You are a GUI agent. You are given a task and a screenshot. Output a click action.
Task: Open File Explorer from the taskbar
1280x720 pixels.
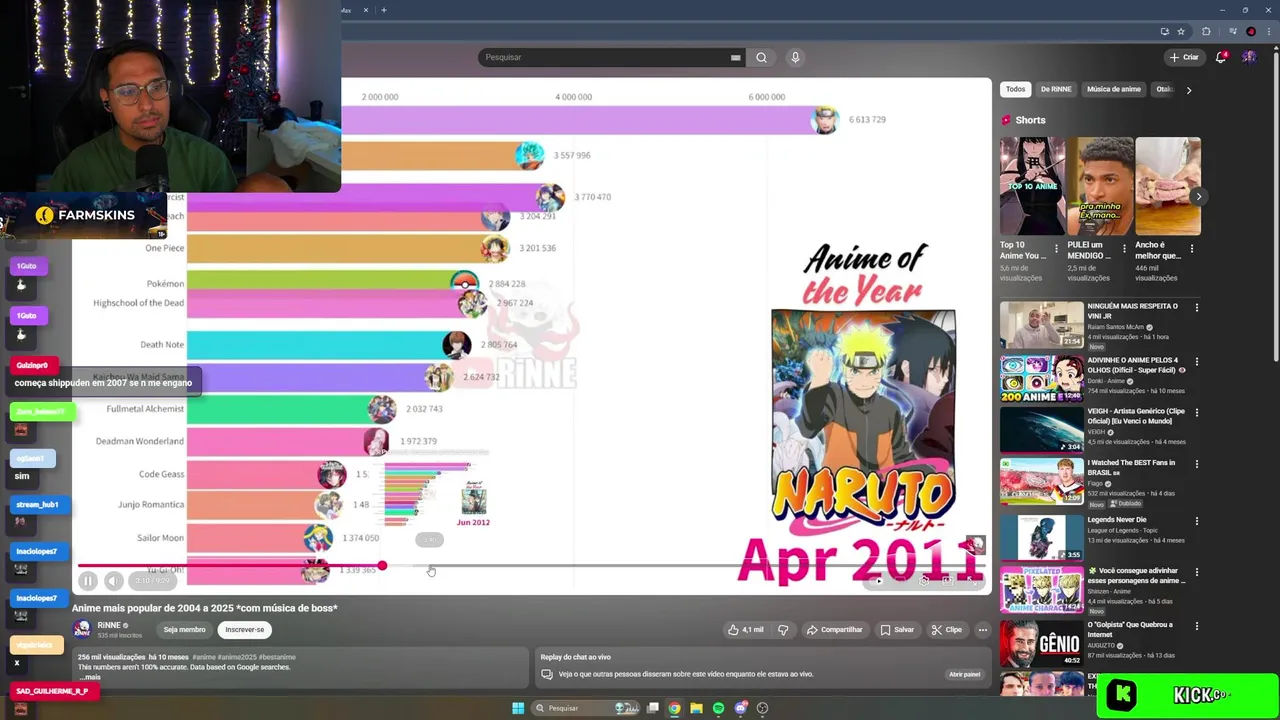coord(696,708)
